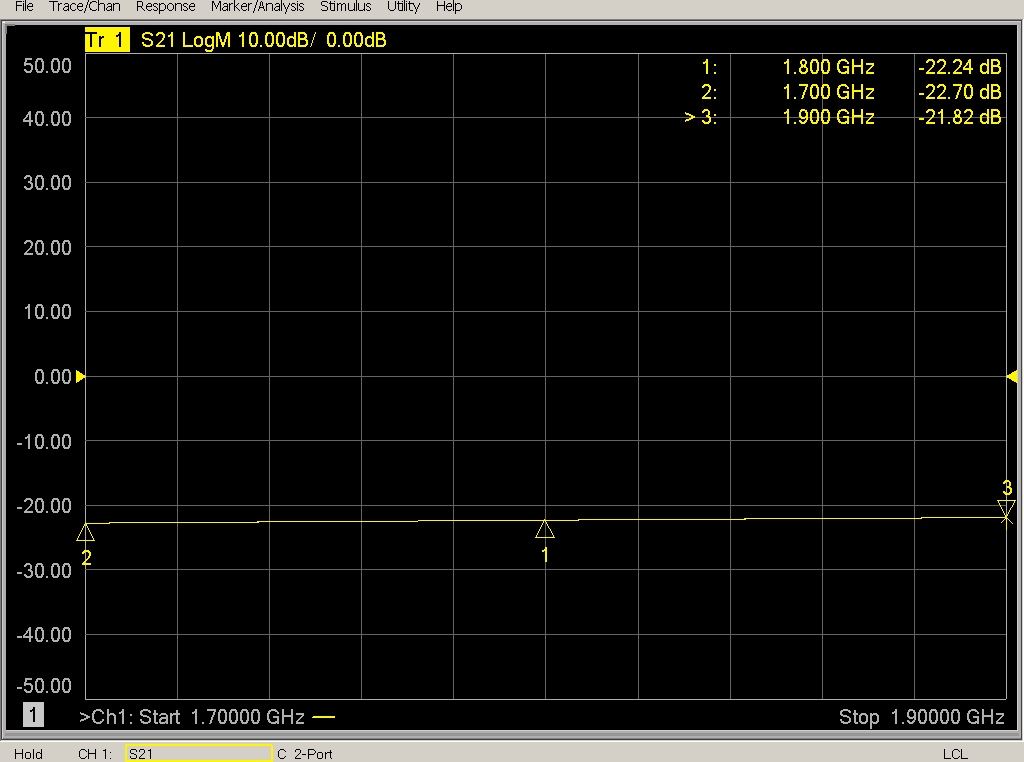The height and width of the screenshot is (762, 1024).
Task: Click the C 2-Port calibration status
Action: click(x=305, y=754)
